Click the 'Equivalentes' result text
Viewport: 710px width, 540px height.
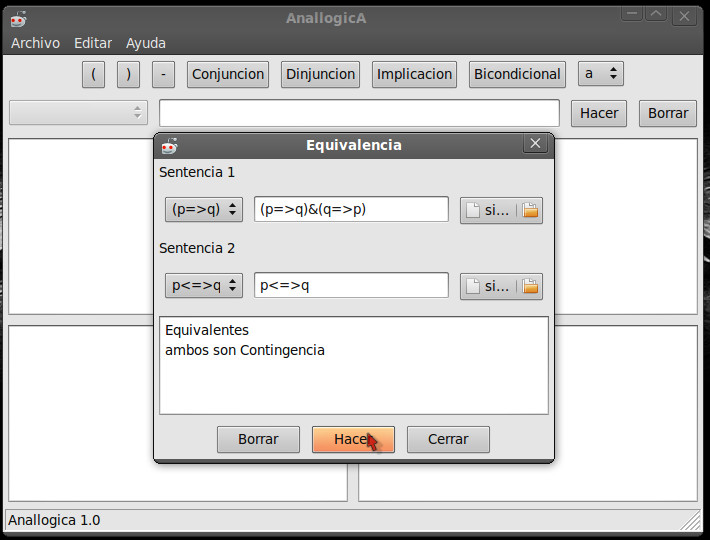click(x=207, y=330)
